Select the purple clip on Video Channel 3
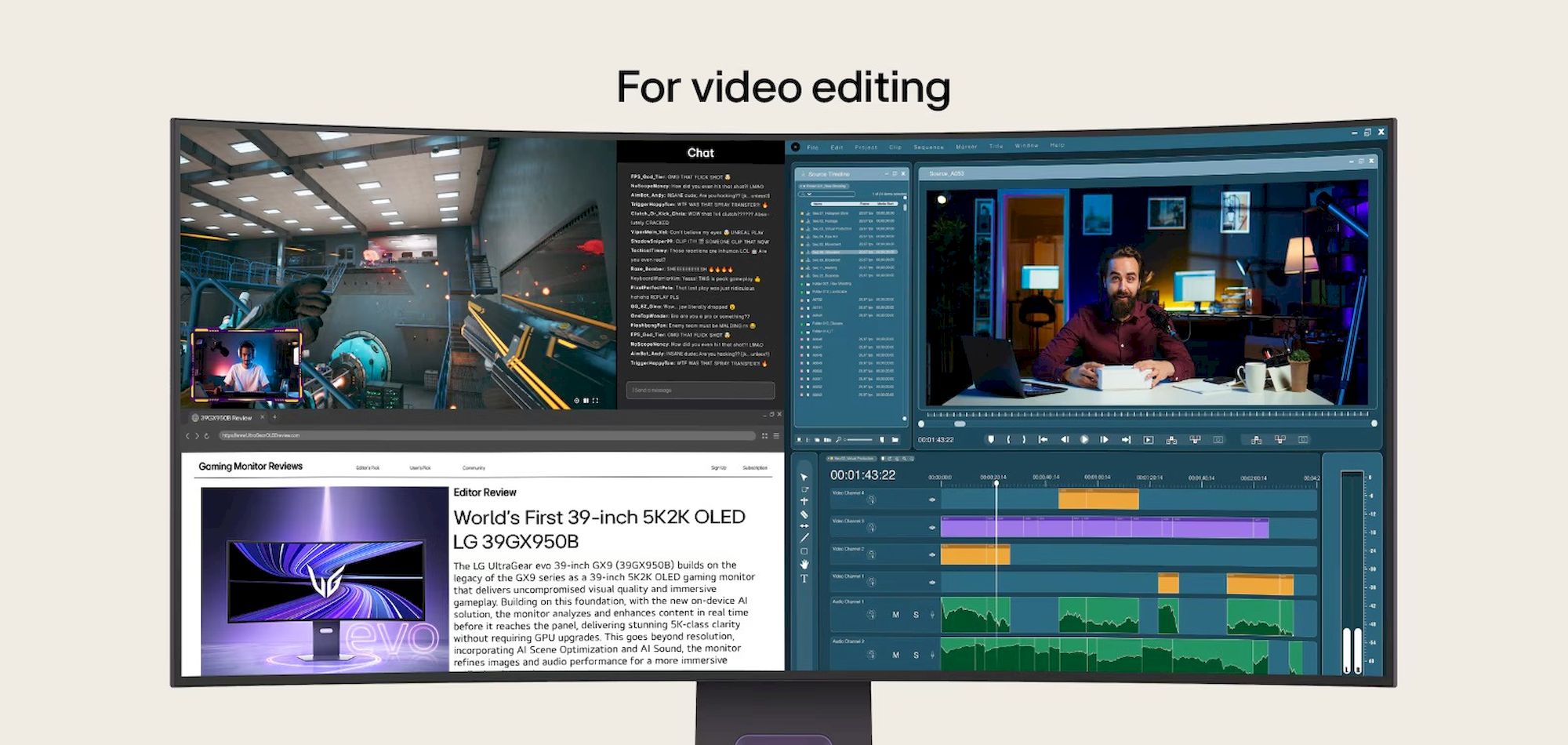This screenshot has height=745, width=1568. (x=1105, y=528)
